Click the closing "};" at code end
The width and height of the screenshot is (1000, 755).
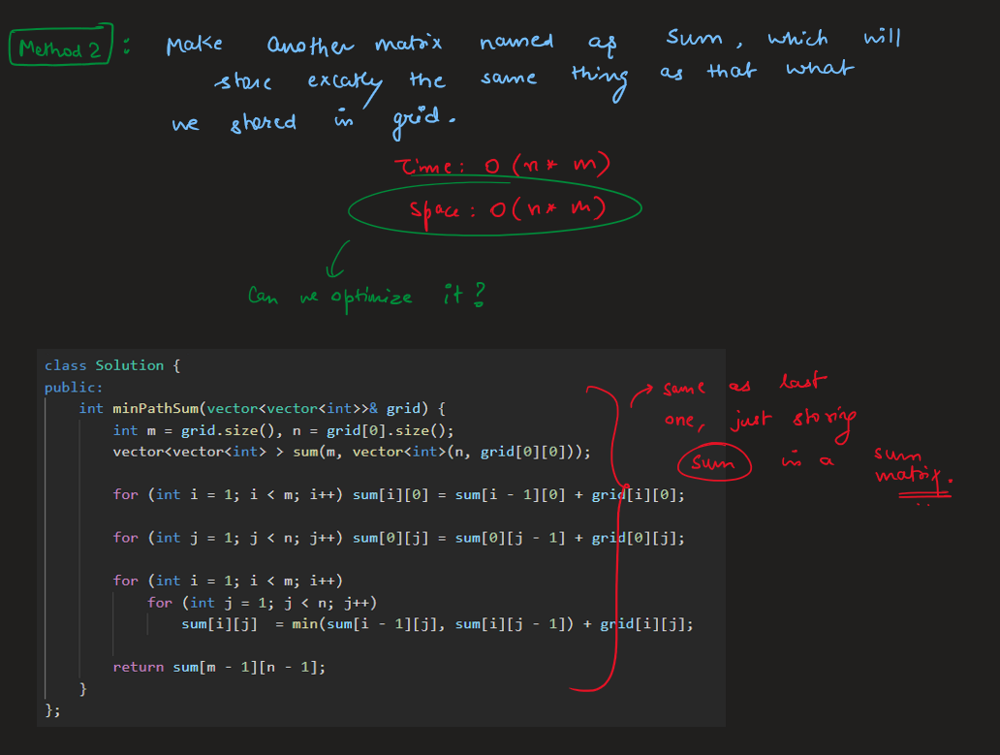point(53,709)
